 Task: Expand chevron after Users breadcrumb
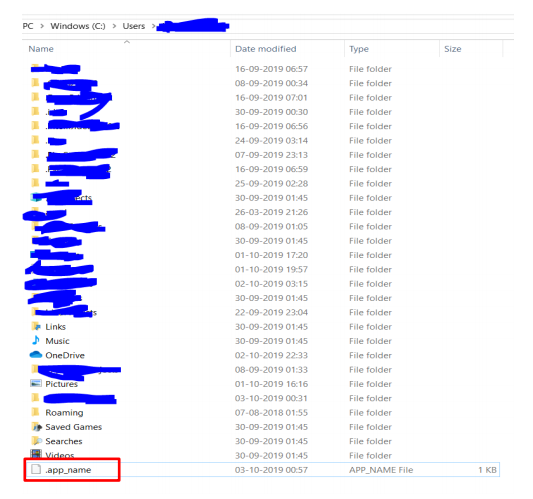point(153,26)
